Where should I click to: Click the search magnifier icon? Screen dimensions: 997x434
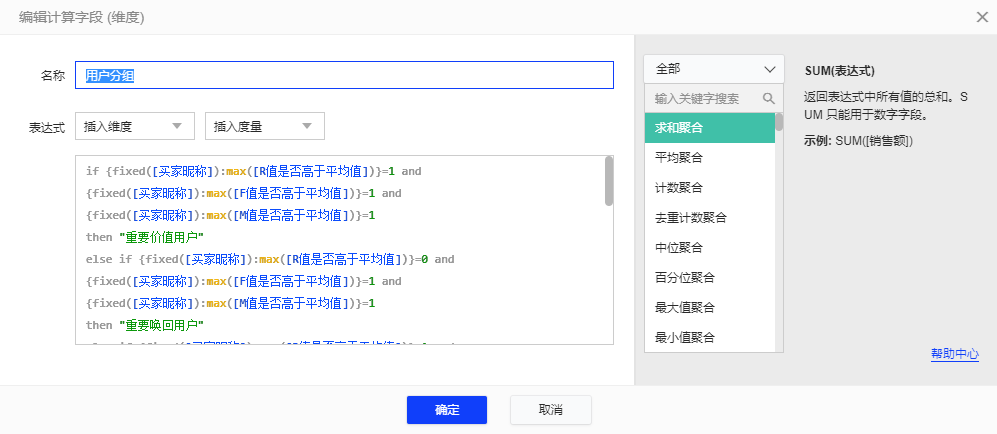769,99
